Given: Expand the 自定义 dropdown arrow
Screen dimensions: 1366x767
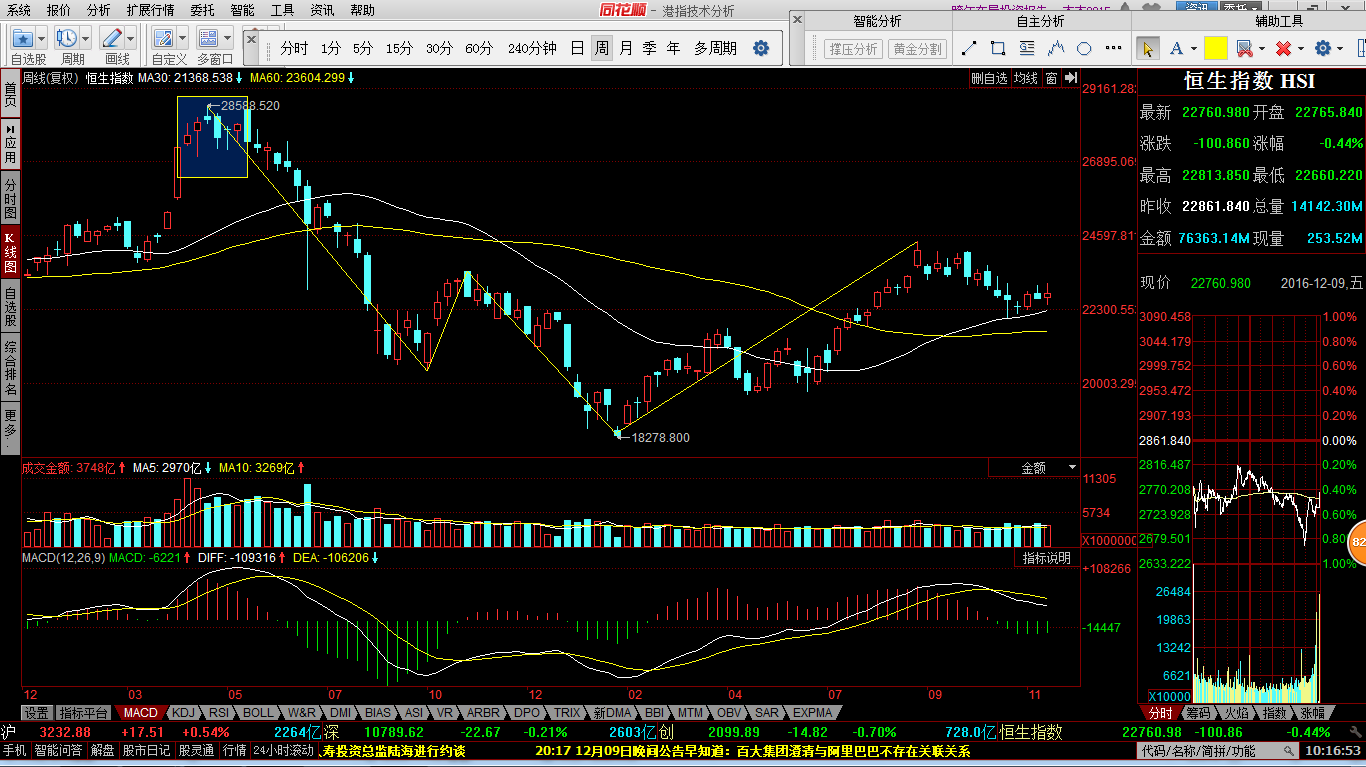Looking at the screenshot, I should [x=182, y=38].
